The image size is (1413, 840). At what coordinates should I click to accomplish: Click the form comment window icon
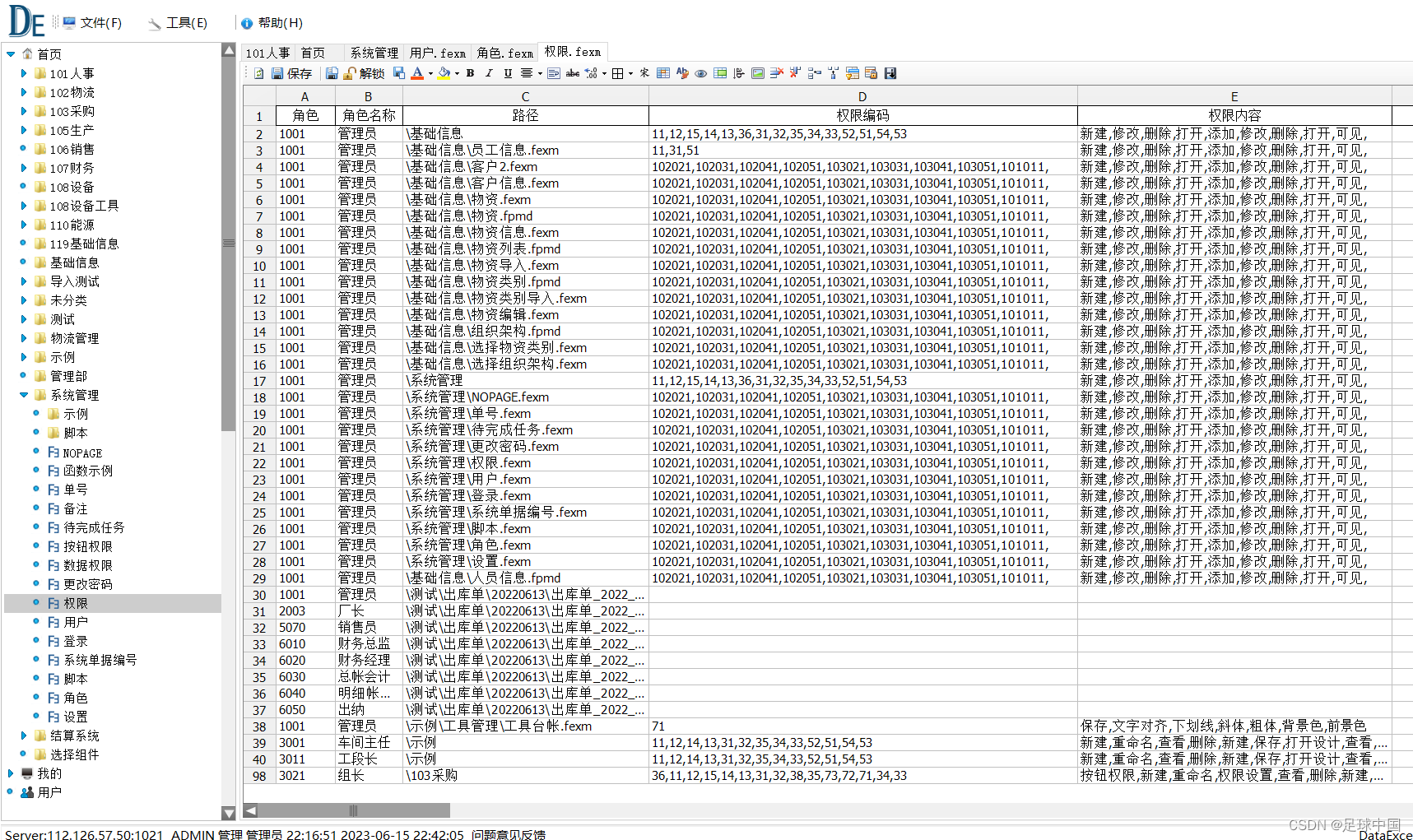(x=853, y=73)
